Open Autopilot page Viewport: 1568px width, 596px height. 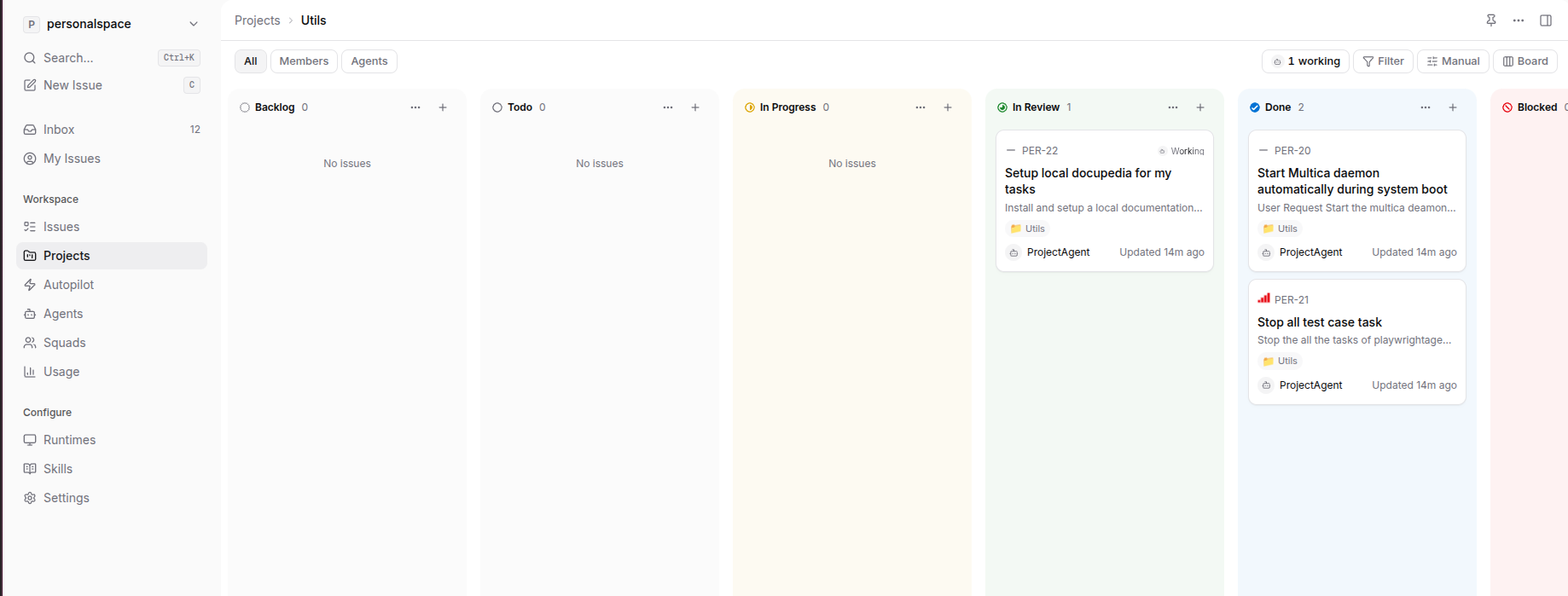click(x=112, y=285)
